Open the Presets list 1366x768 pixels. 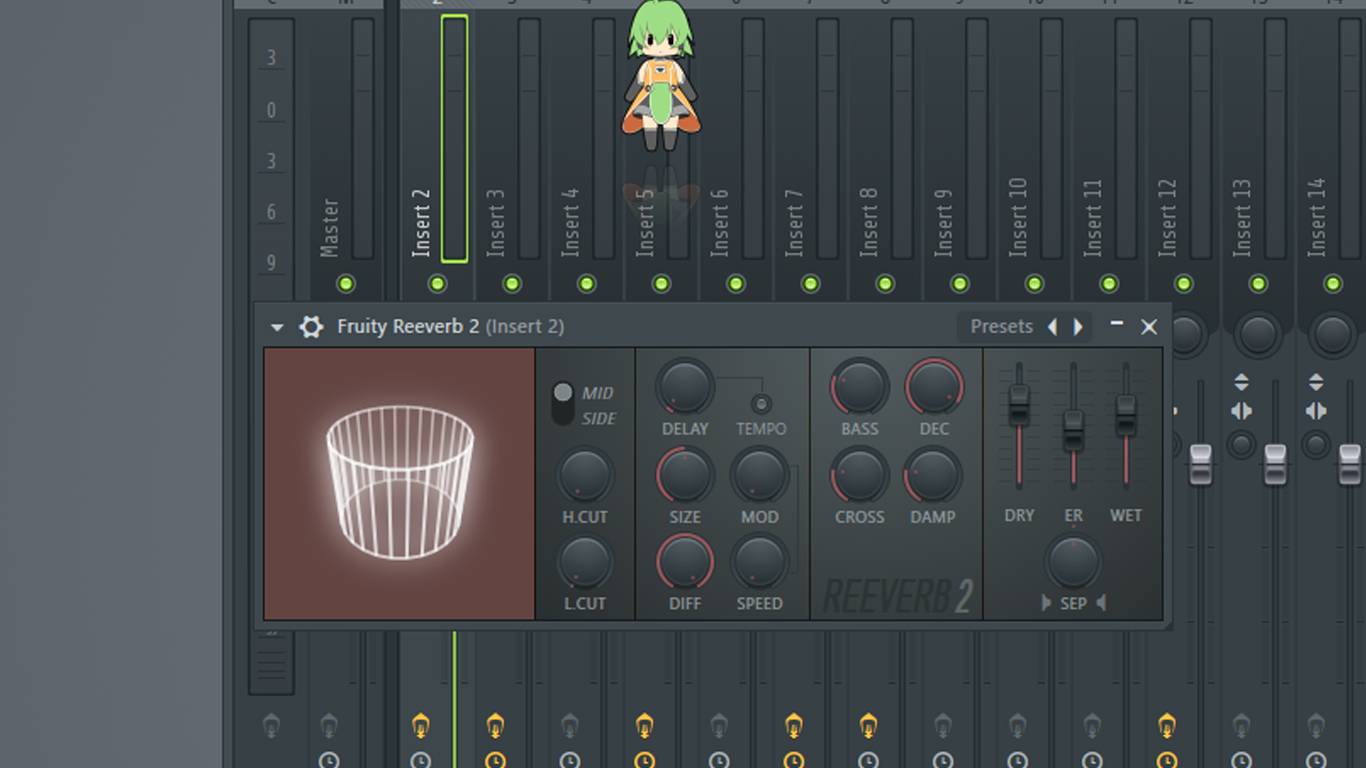tap(1001, 327)
